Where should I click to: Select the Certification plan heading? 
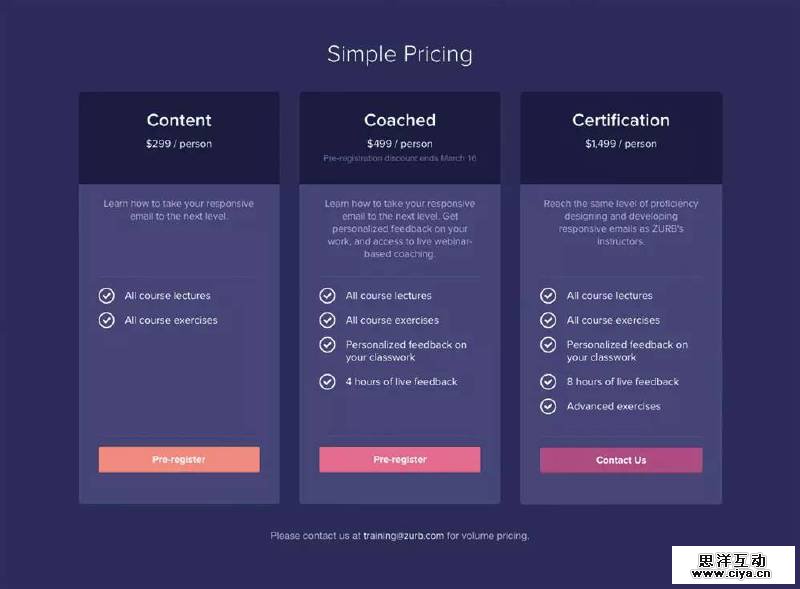621,120
